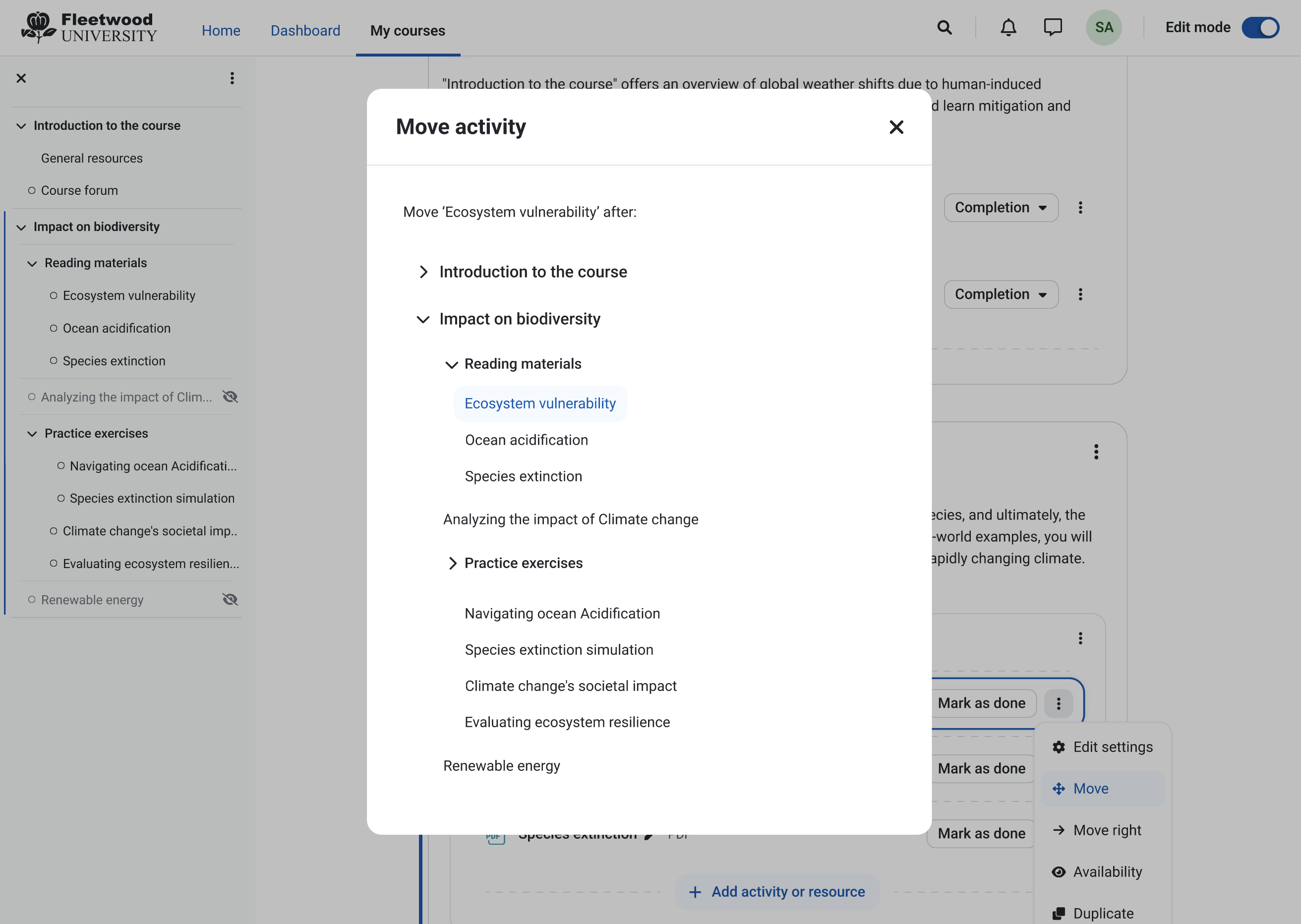
Task: Toggle the Edit mode switch
Action: [x=1260, y=27]
